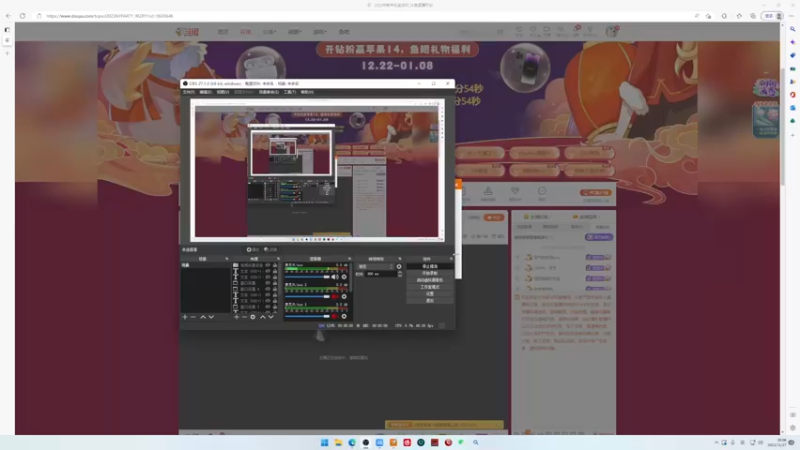Adjust the 麦克风/Aux 3 volume slider
Screen dimensions: 800x450
pos(307,316)
